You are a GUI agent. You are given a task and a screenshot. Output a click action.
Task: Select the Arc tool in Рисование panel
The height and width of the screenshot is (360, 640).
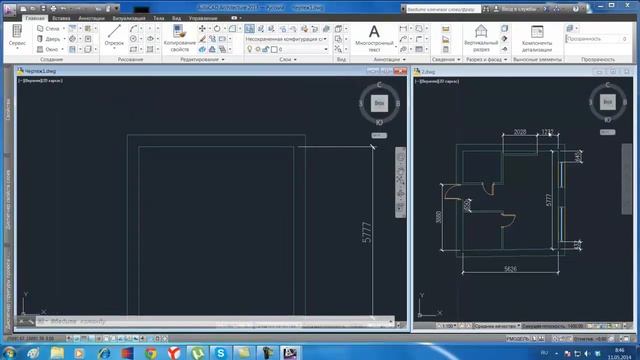(133, 28)
